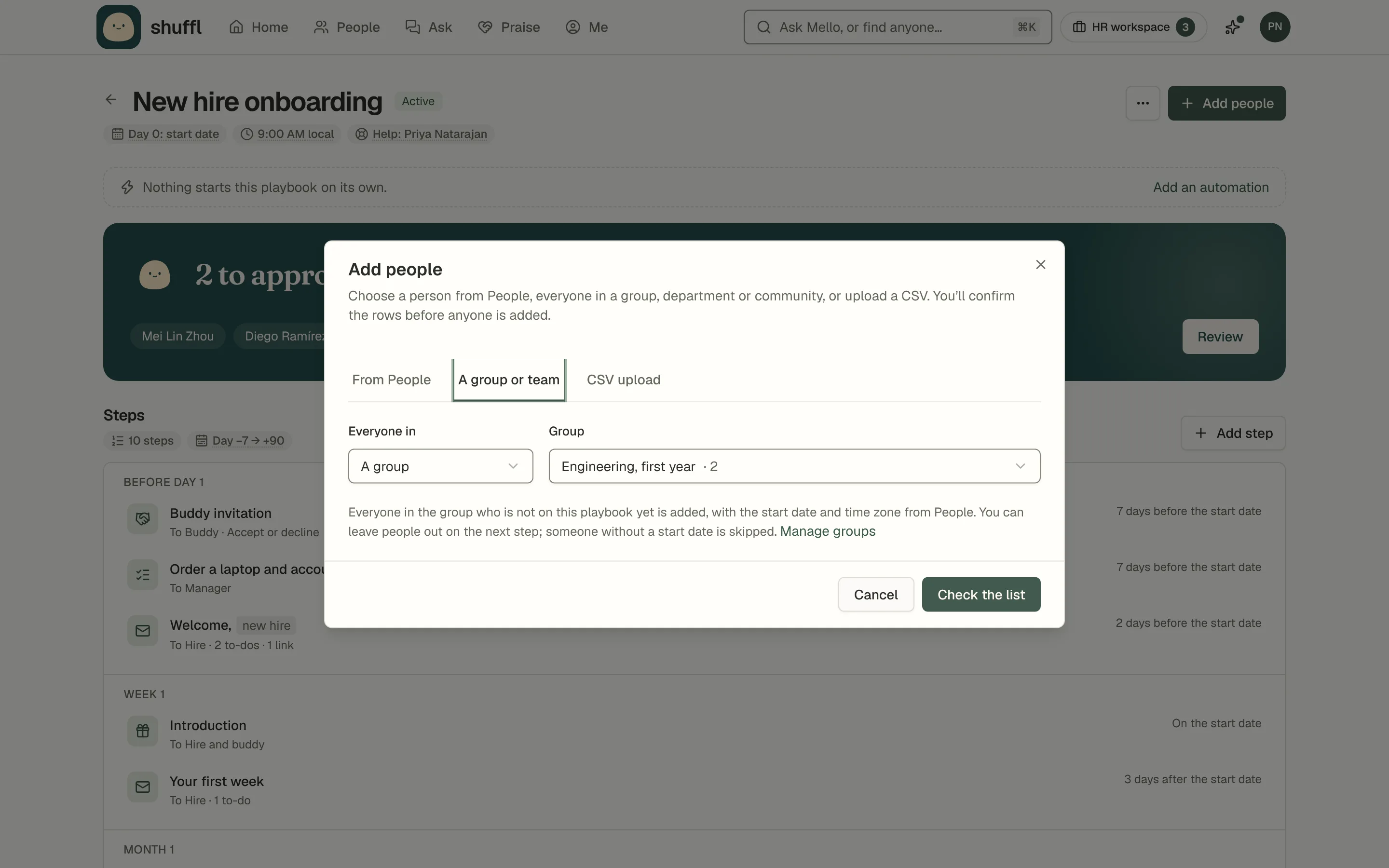Viewport: 1389px width, 868px height.
Task: Click the shuffl logo icon
Action: point(118,27)
